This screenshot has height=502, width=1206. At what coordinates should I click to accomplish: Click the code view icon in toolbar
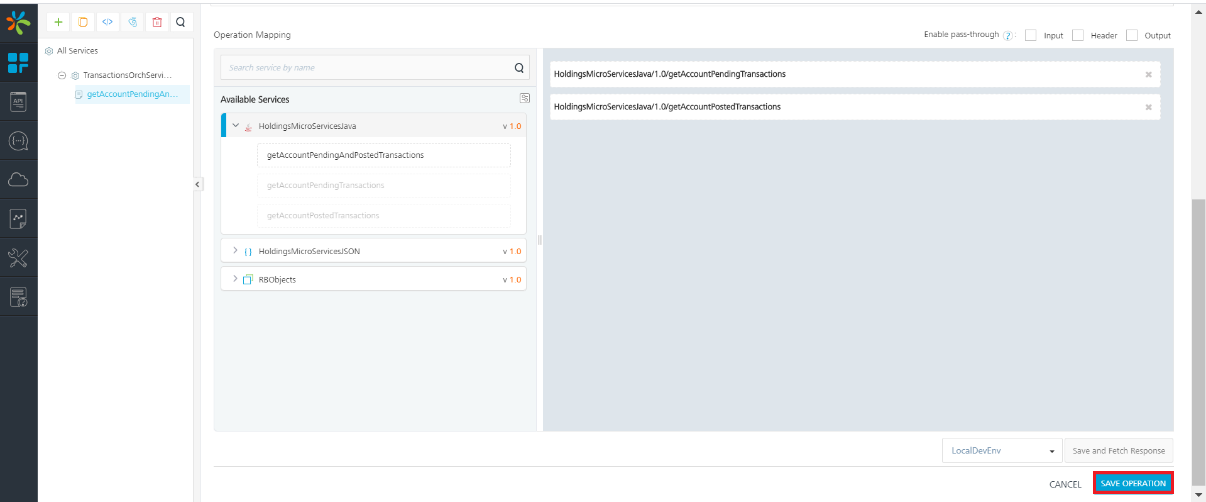pos(107,21)
